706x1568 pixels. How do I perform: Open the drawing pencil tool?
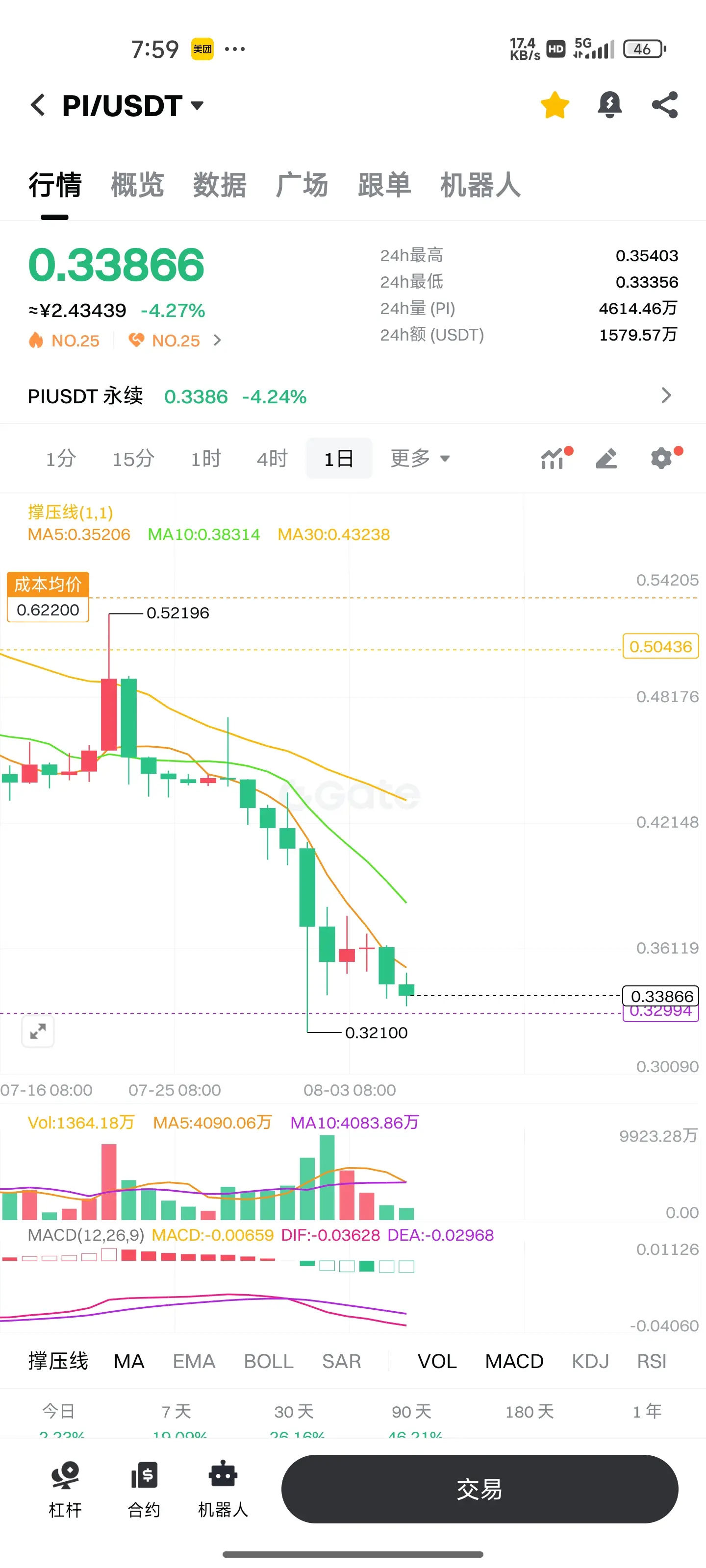coord(606,458)
